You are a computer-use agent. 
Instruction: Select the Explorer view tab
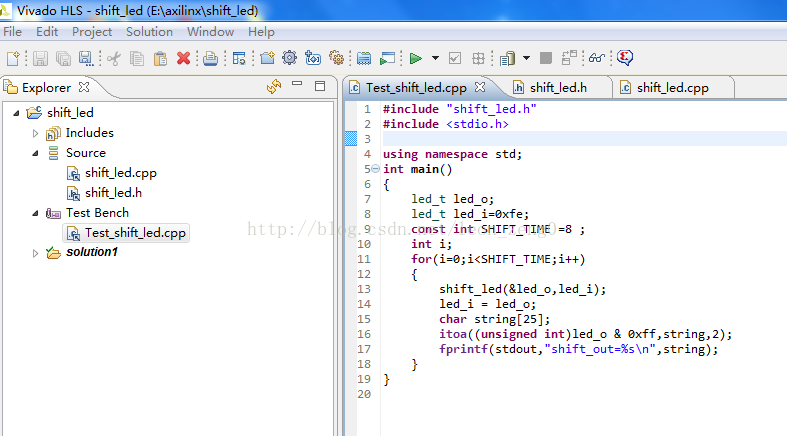coord(46,88)
